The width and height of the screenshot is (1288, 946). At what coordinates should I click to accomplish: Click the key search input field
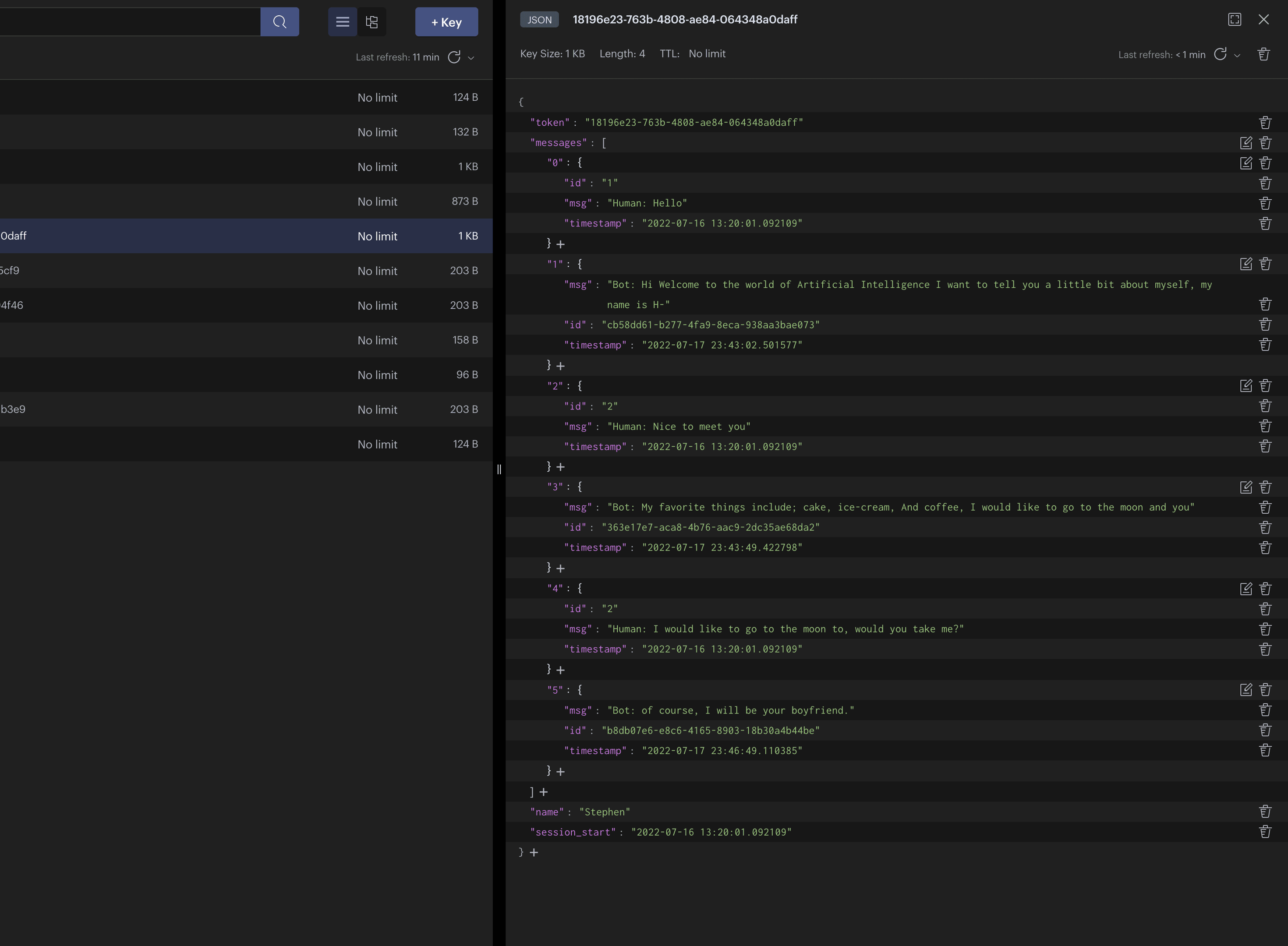[x=130, y=22]
